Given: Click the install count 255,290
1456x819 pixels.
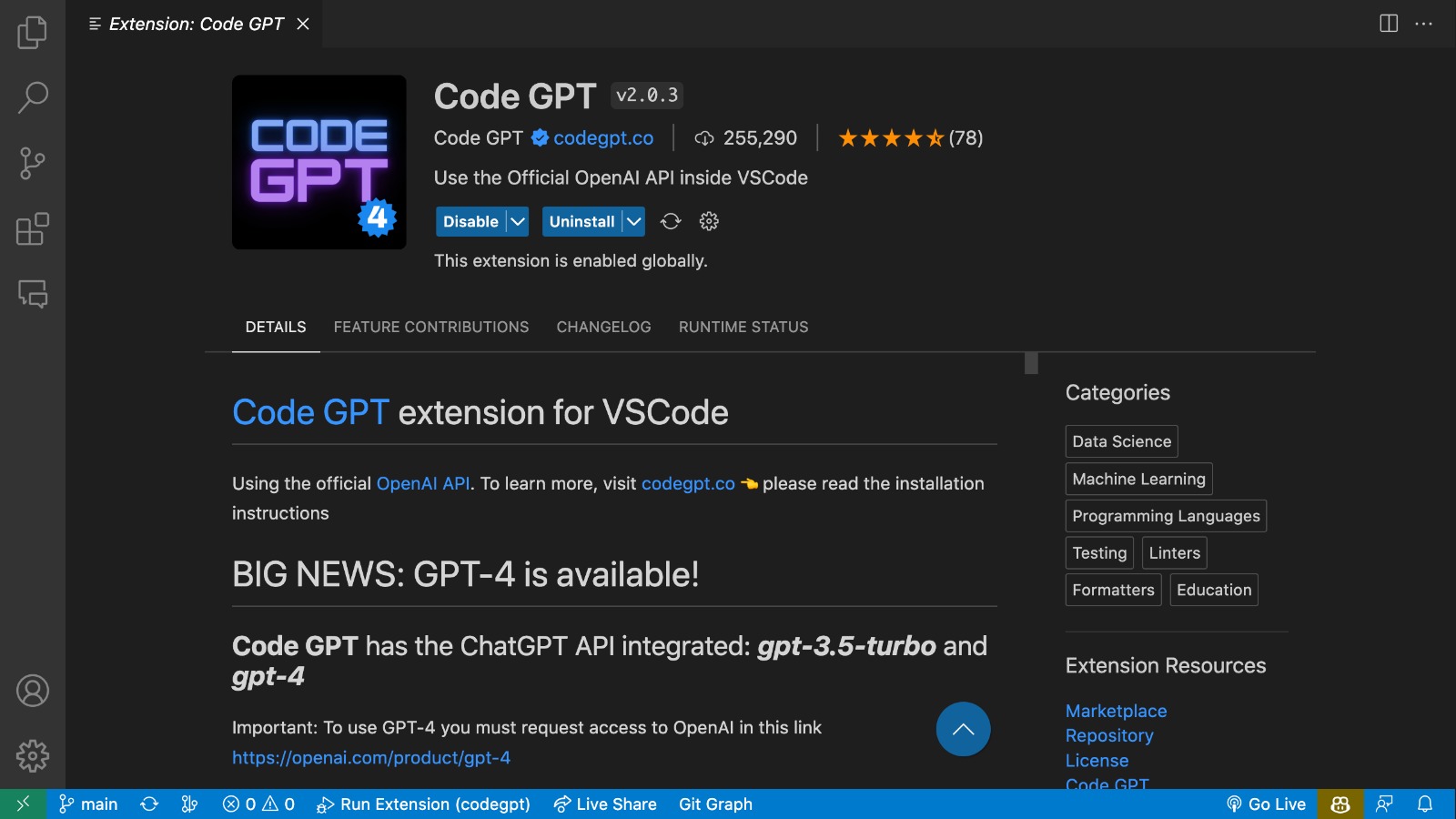Looking at the screenshot, I should 745,137.
